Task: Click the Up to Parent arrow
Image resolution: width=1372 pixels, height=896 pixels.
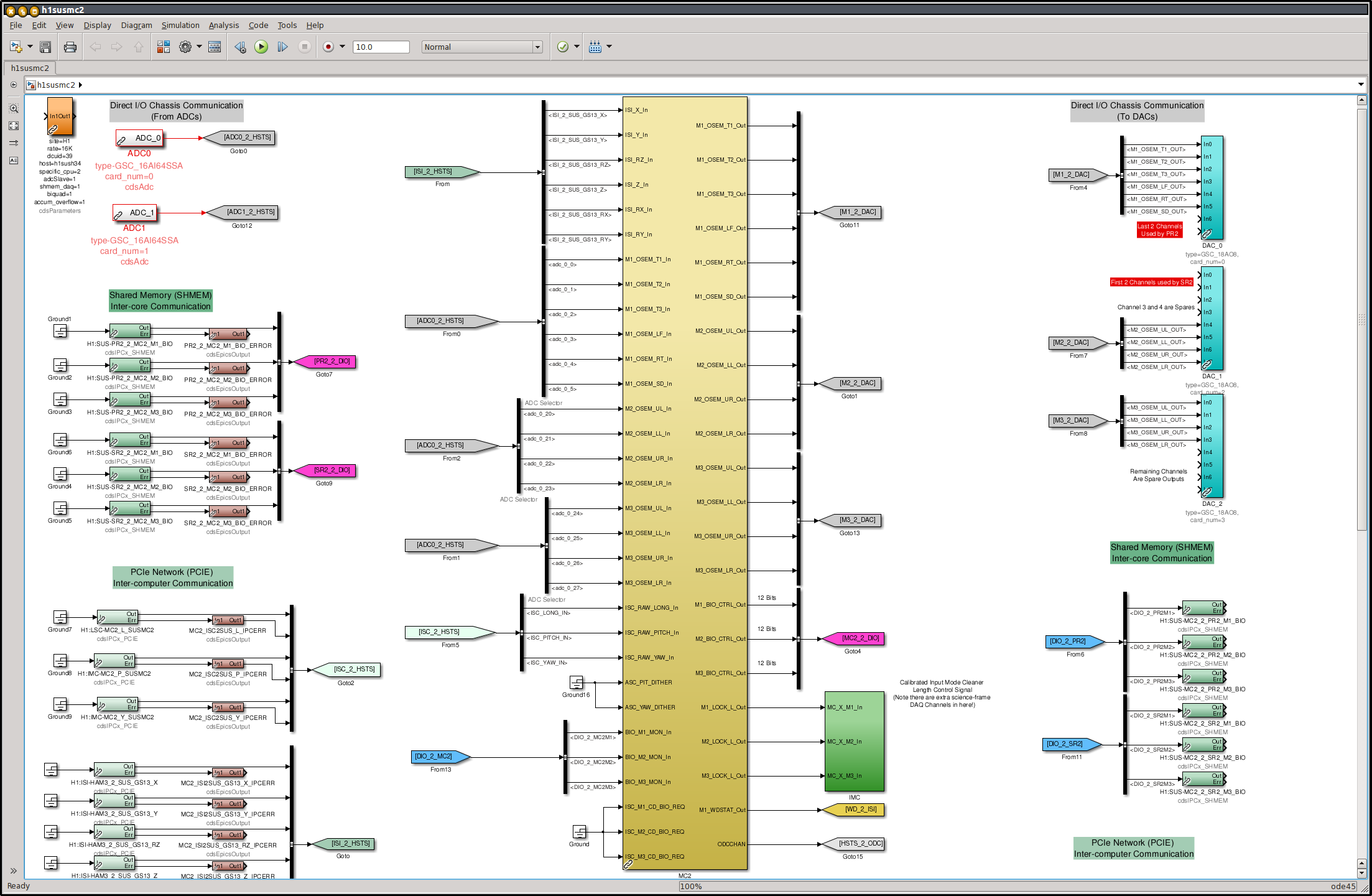Action: (138, 47)
